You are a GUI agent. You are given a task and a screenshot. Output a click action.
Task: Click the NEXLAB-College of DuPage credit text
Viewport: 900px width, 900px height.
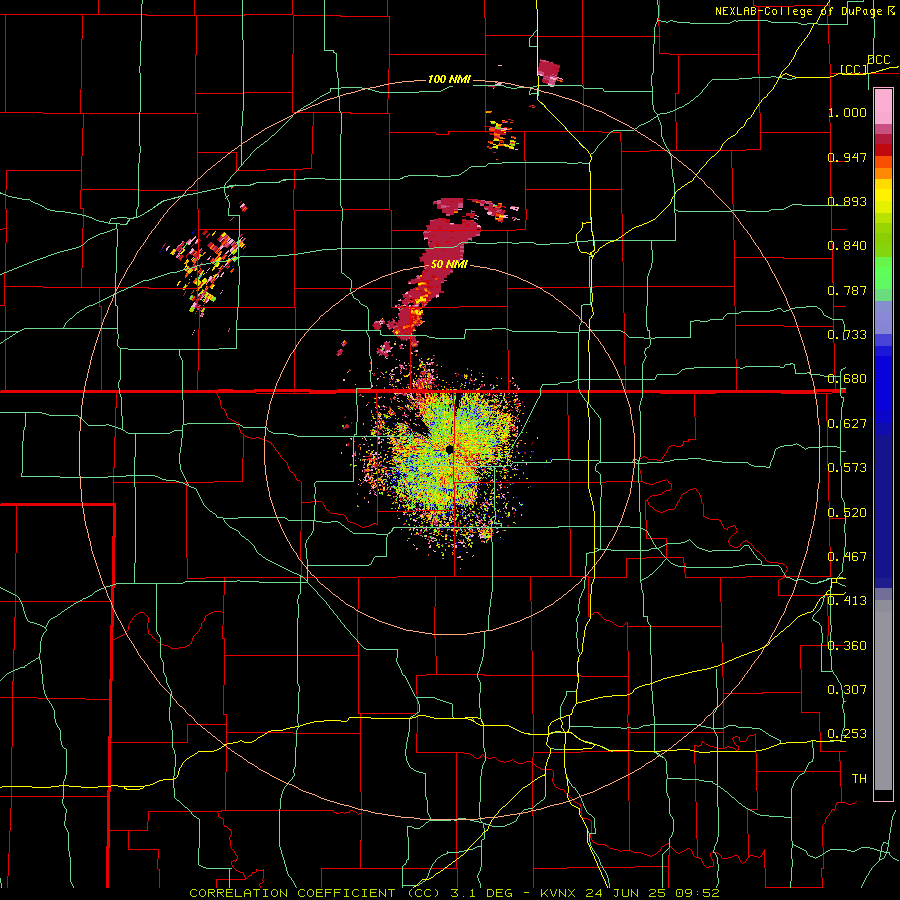(x=799, y=11)
